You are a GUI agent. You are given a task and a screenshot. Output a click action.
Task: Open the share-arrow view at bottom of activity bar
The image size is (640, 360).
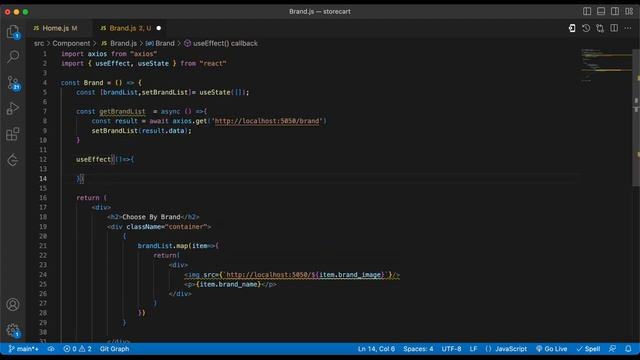tap(13, 160)
